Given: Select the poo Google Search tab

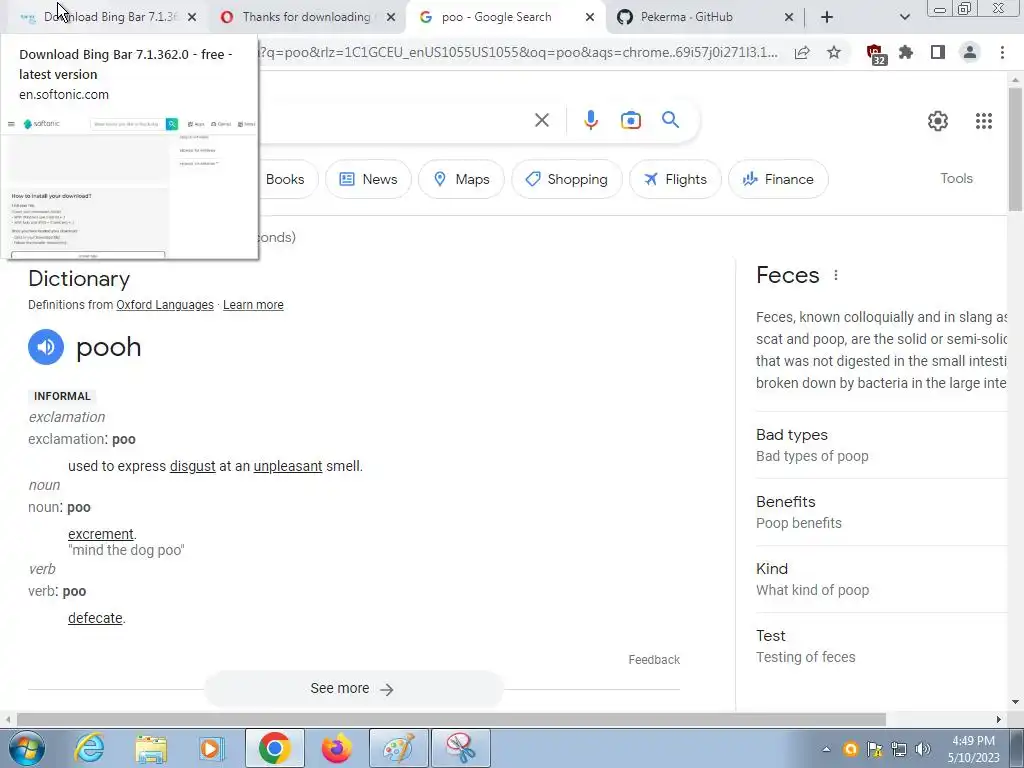Looking at the screenshot, I should tap(496, 17).
